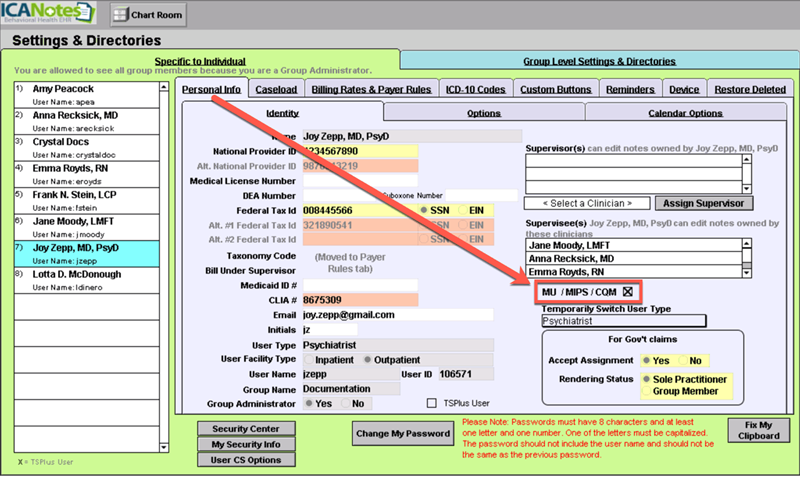Enable the TSPlus User checkbox
800x477 pixels.
click(x=432, y=403)
